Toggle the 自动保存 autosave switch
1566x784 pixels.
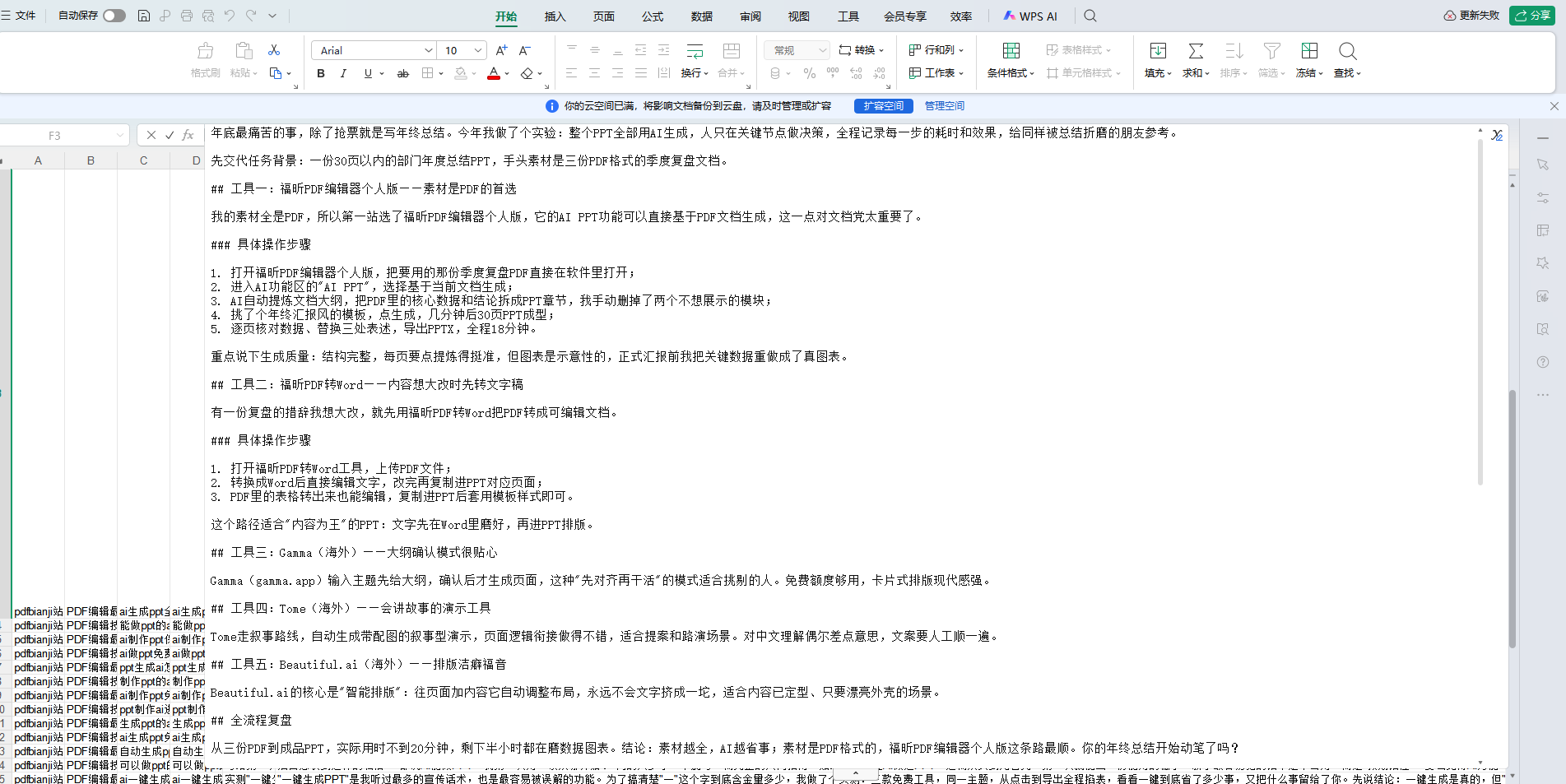click(x=114, y=16)
